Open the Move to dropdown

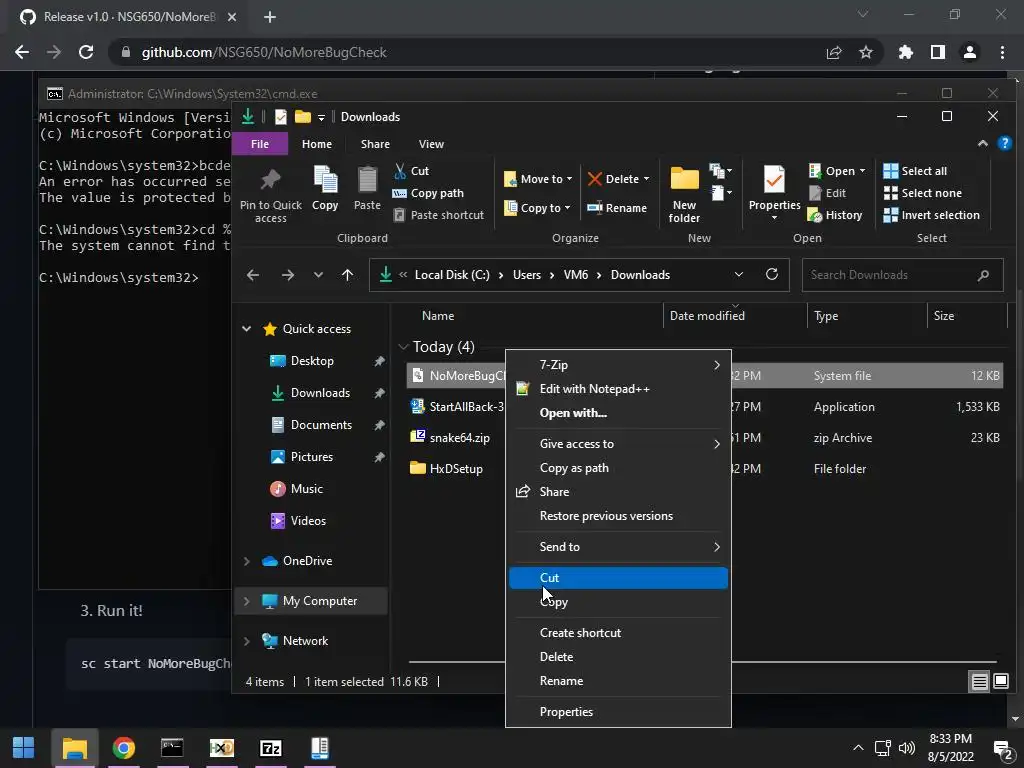[538, 179]
